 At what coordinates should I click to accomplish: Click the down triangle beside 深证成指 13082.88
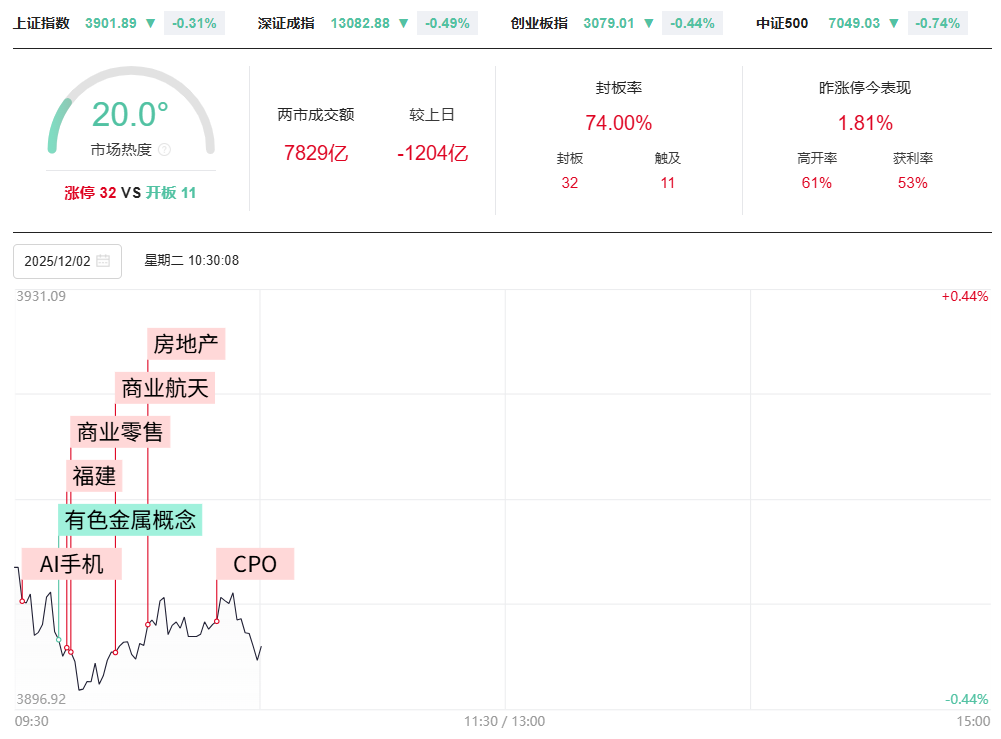pyautogui.click(x=403, y=23)
